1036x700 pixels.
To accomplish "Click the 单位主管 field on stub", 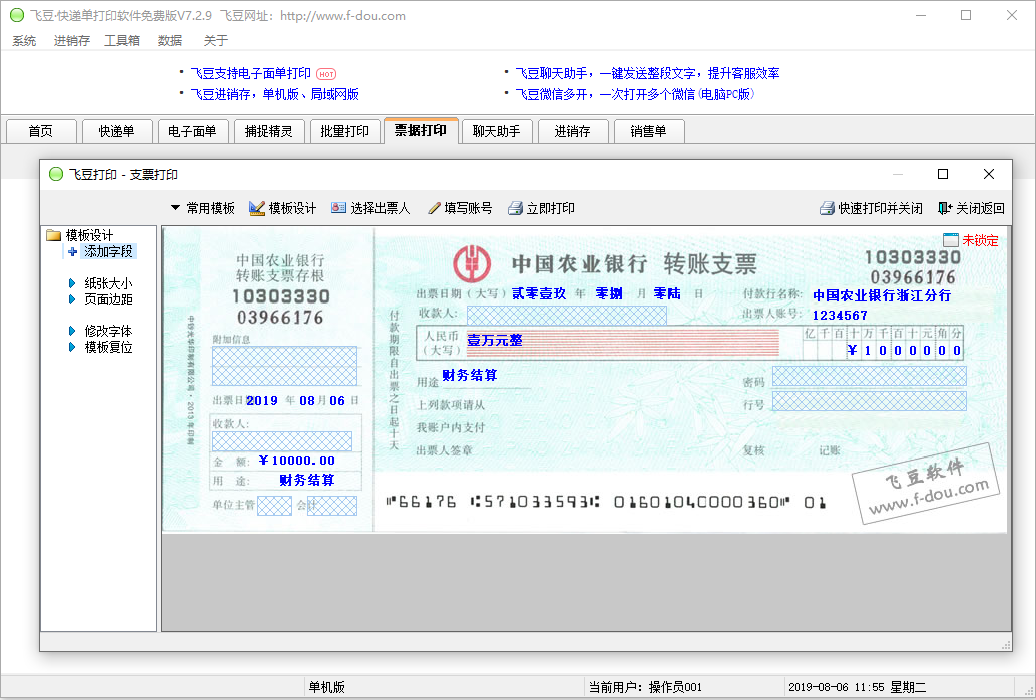I will coord(274,506).
